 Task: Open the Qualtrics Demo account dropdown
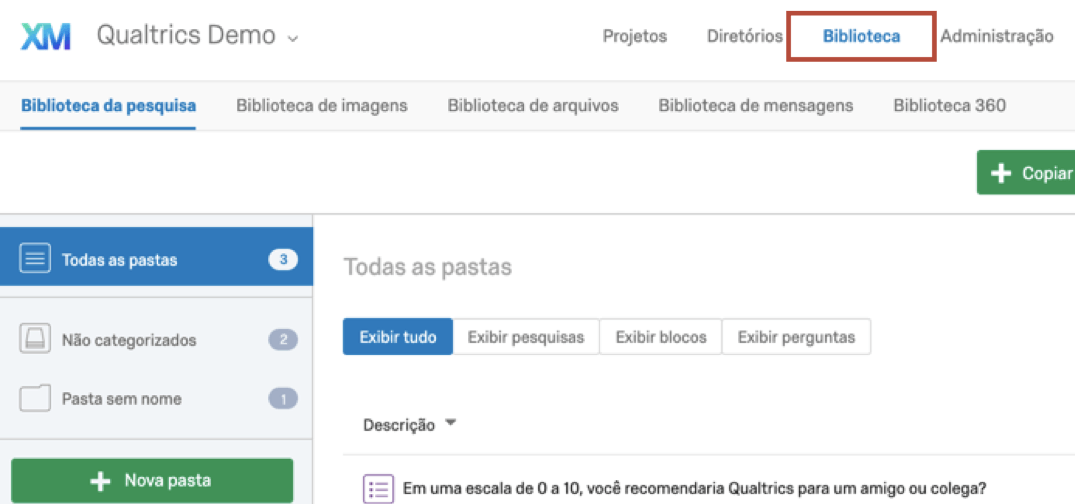coord(197,36)
